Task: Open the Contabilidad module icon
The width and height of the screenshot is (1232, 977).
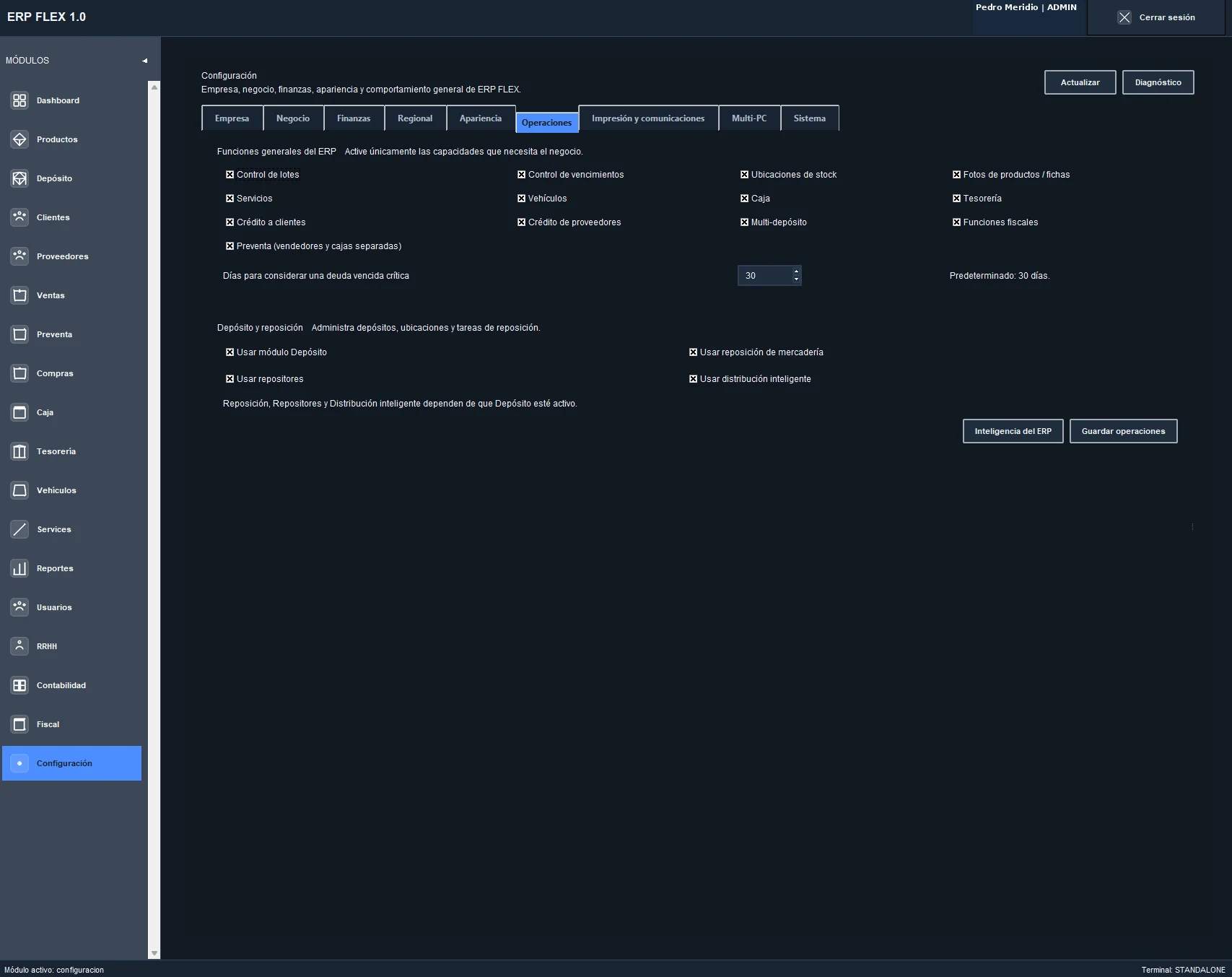Action: tap(19, 685)
